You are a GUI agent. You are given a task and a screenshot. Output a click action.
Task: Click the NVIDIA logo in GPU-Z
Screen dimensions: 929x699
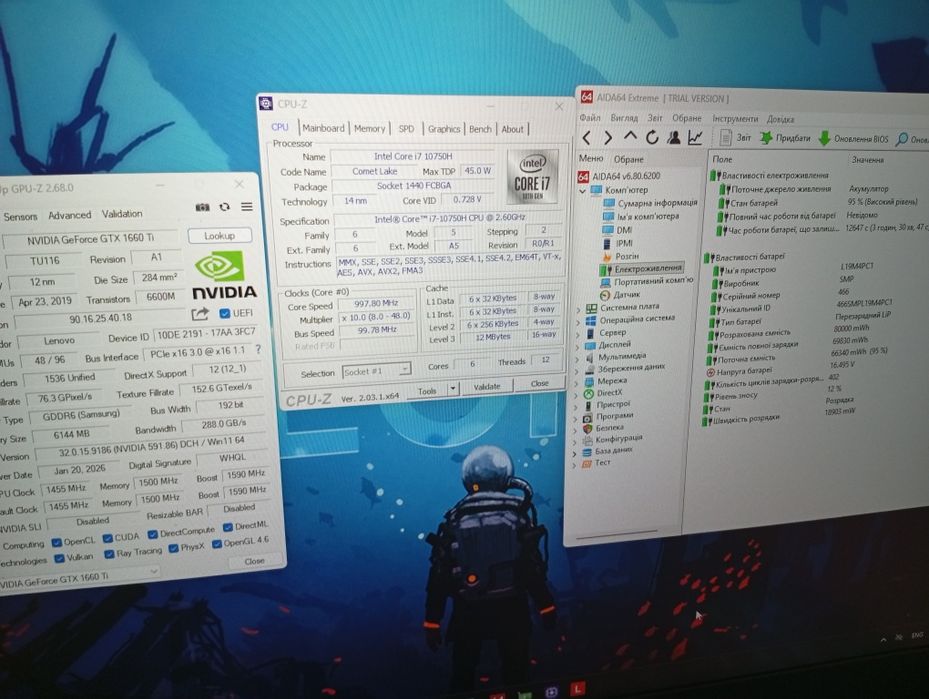click(x=223, y=274)
